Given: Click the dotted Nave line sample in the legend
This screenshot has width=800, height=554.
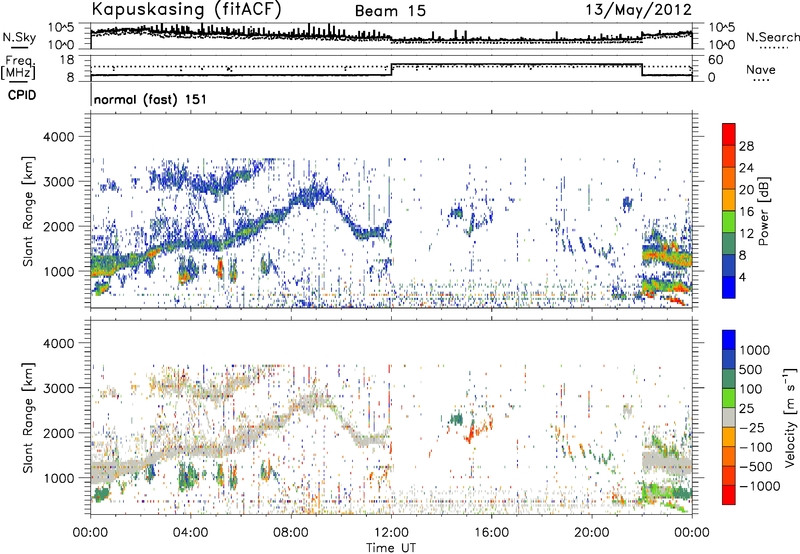Looking at the screenshot, I should pos(761,80).
